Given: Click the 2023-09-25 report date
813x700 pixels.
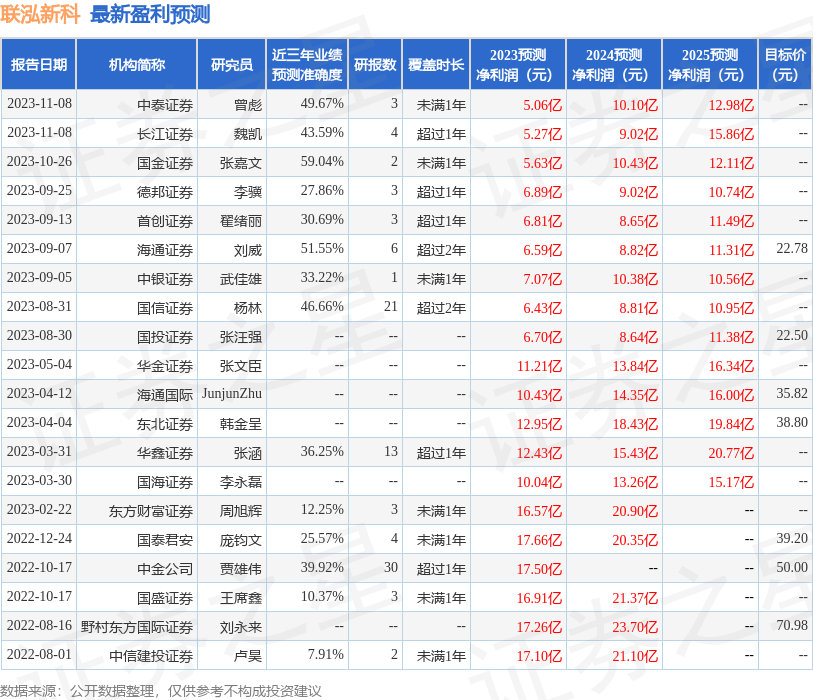Looking at the screenshot, I should click(x=39, y=191).
